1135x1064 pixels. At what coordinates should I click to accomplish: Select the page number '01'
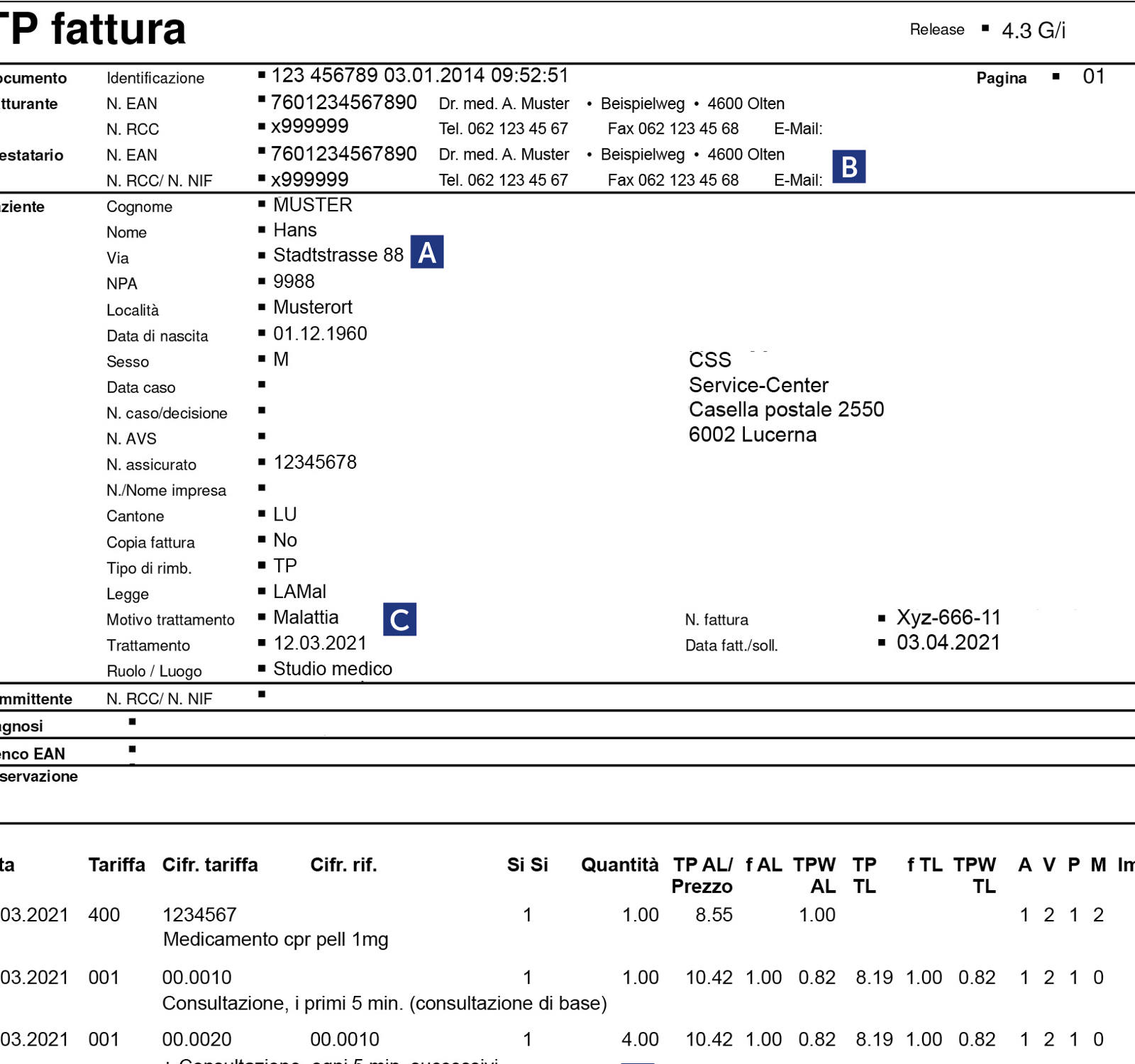click(1094, 76)
